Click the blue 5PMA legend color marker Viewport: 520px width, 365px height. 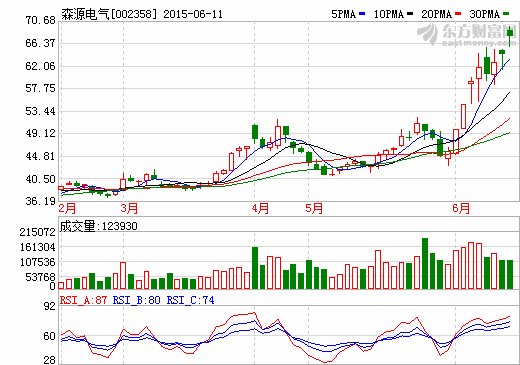(362, 14)
